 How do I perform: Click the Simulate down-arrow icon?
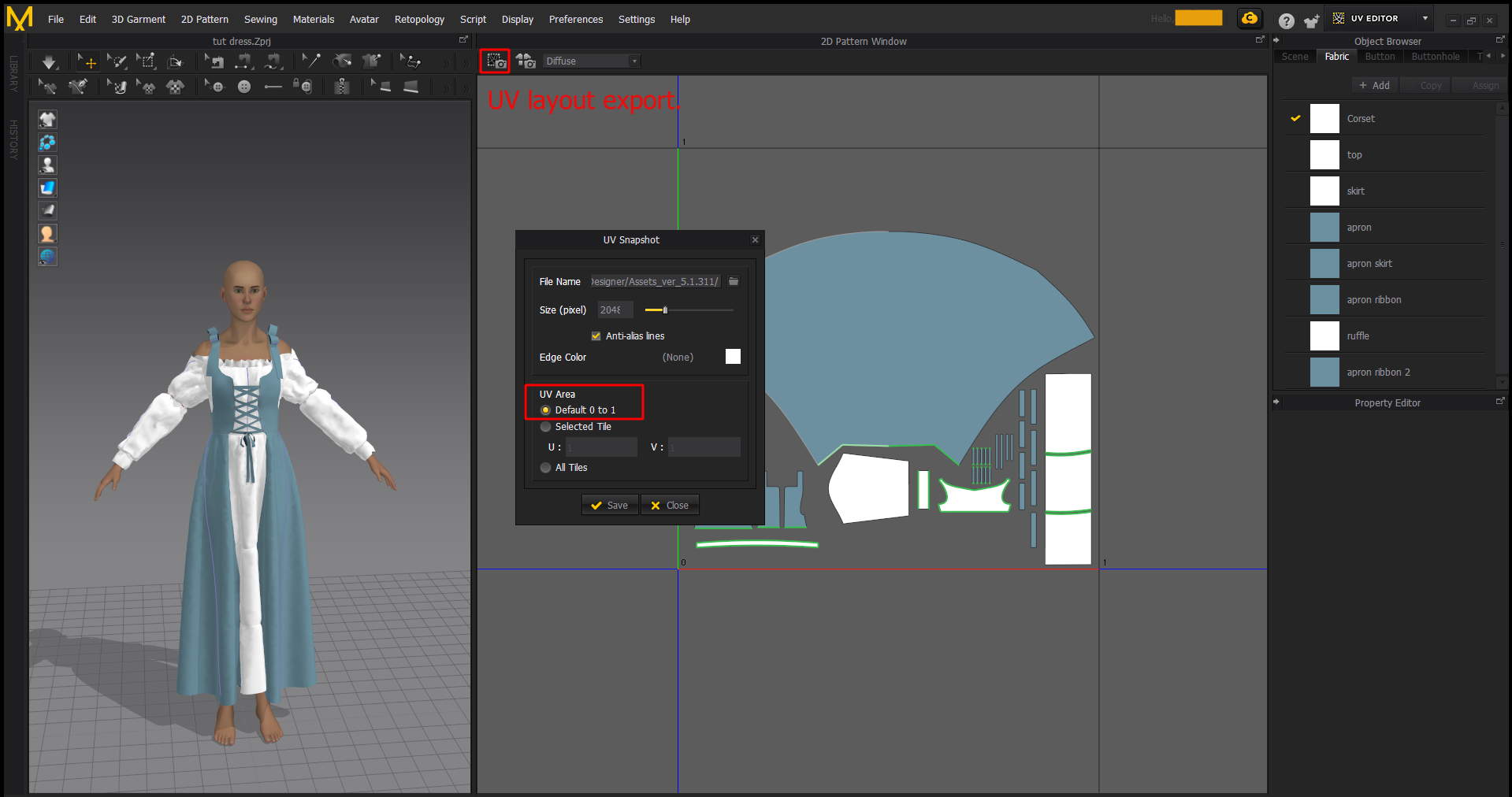(x=49, y=61)
